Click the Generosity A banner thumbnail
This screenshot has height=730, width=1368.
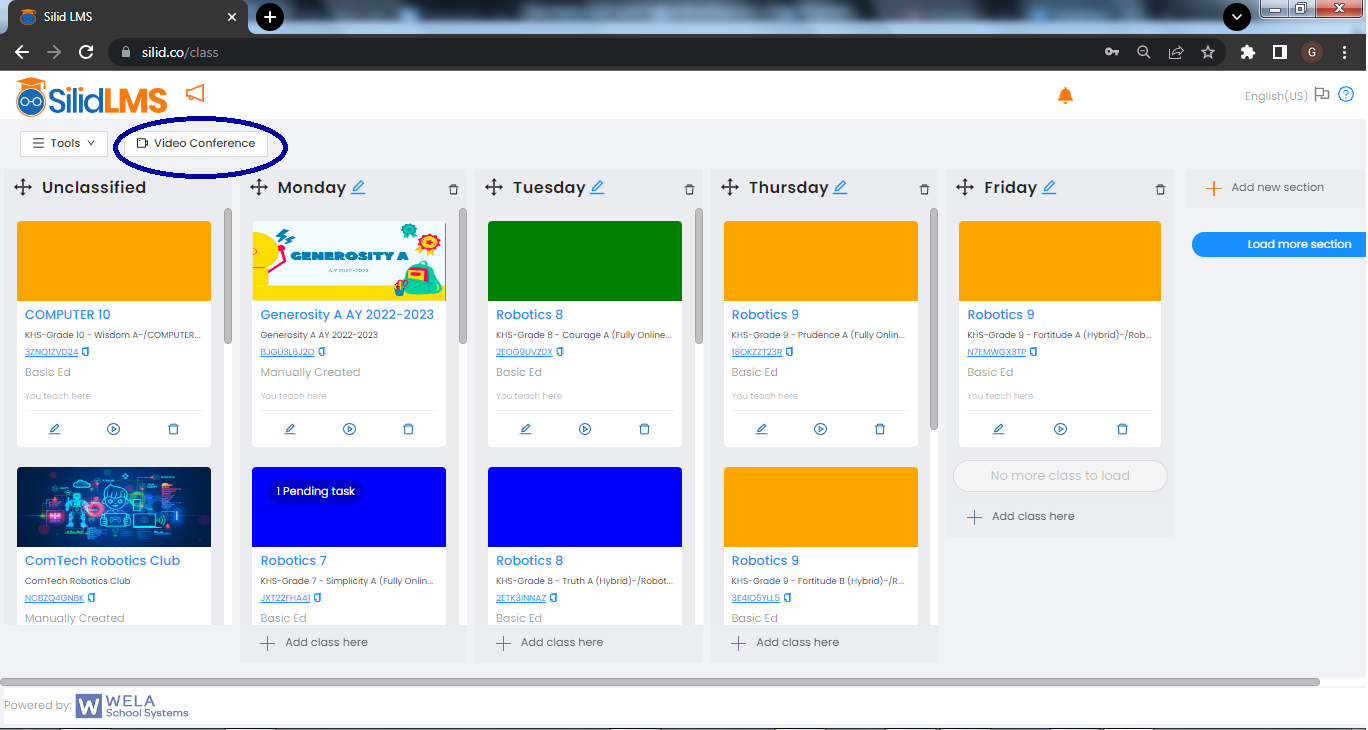[348, 260]
